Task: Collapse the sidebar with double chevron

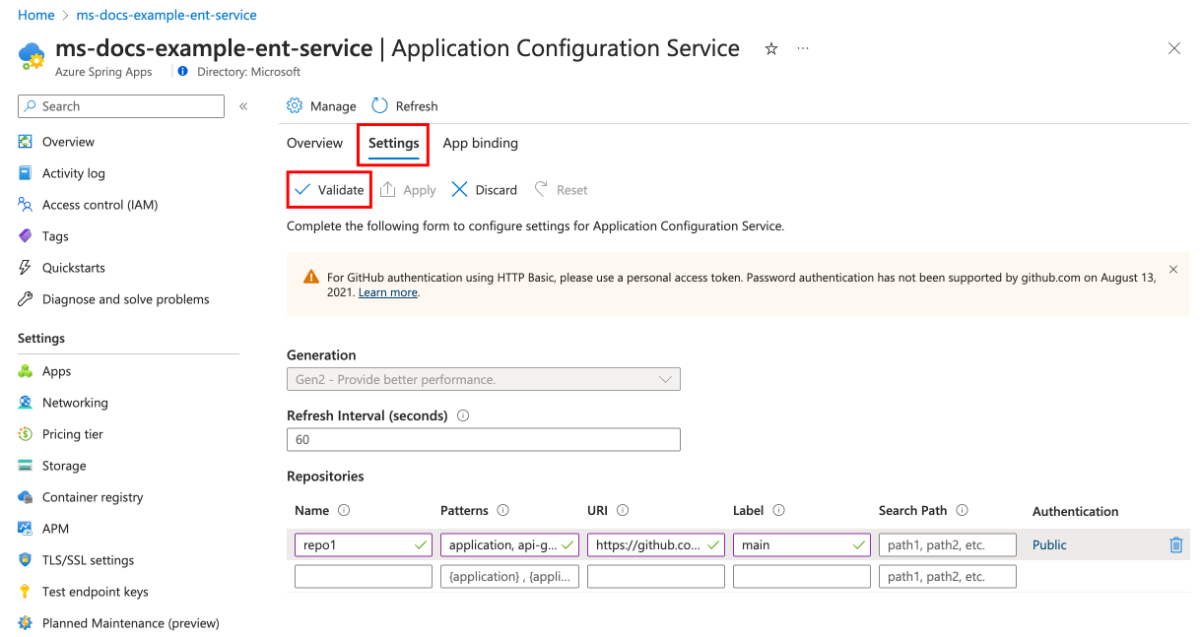Action: (x=243, y=106)
